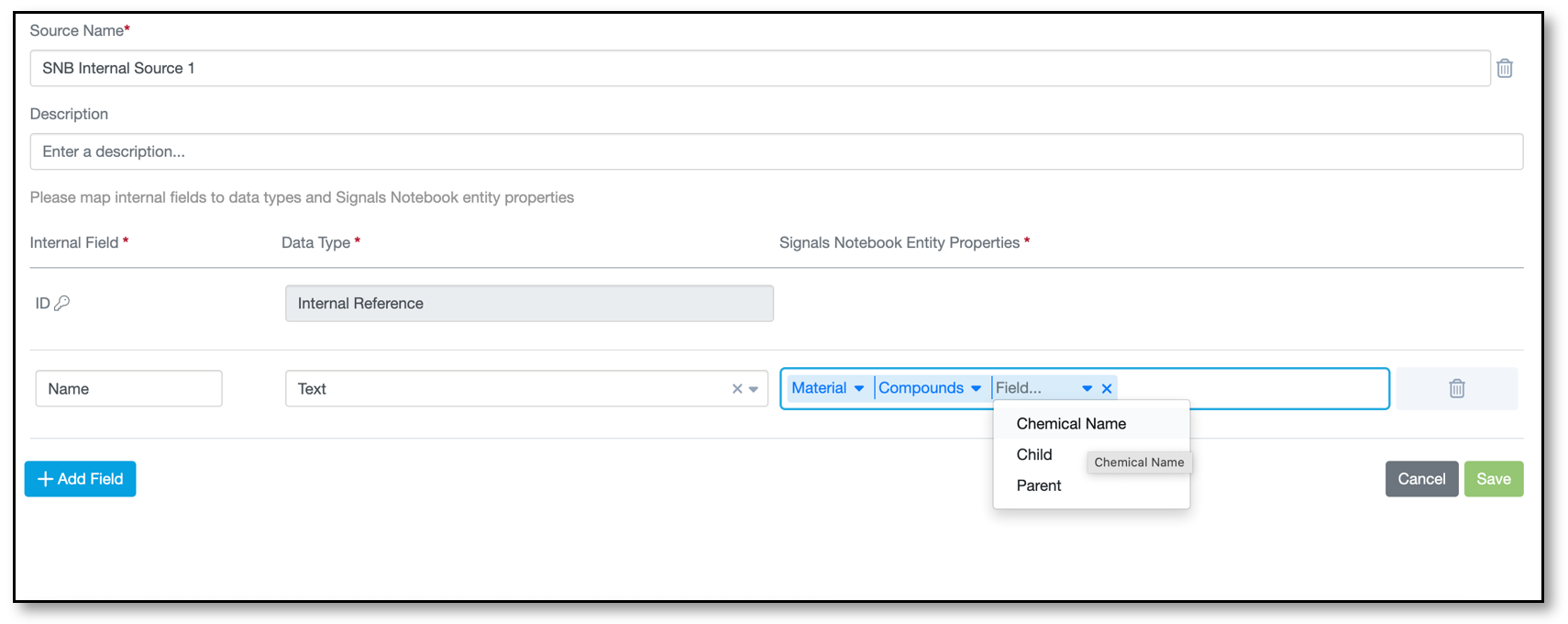
Task: Click the key icon next to ID
Action: (x=62, y=303)
